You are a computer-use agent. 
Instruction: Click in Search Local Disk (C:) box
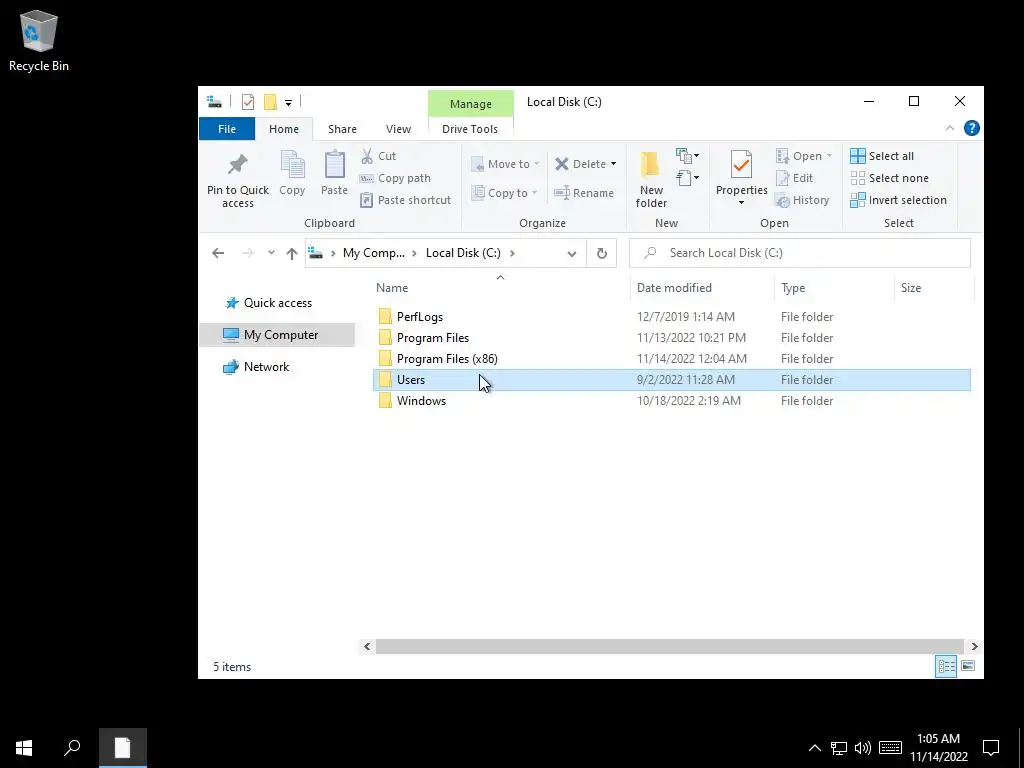[x=799, y=253]
